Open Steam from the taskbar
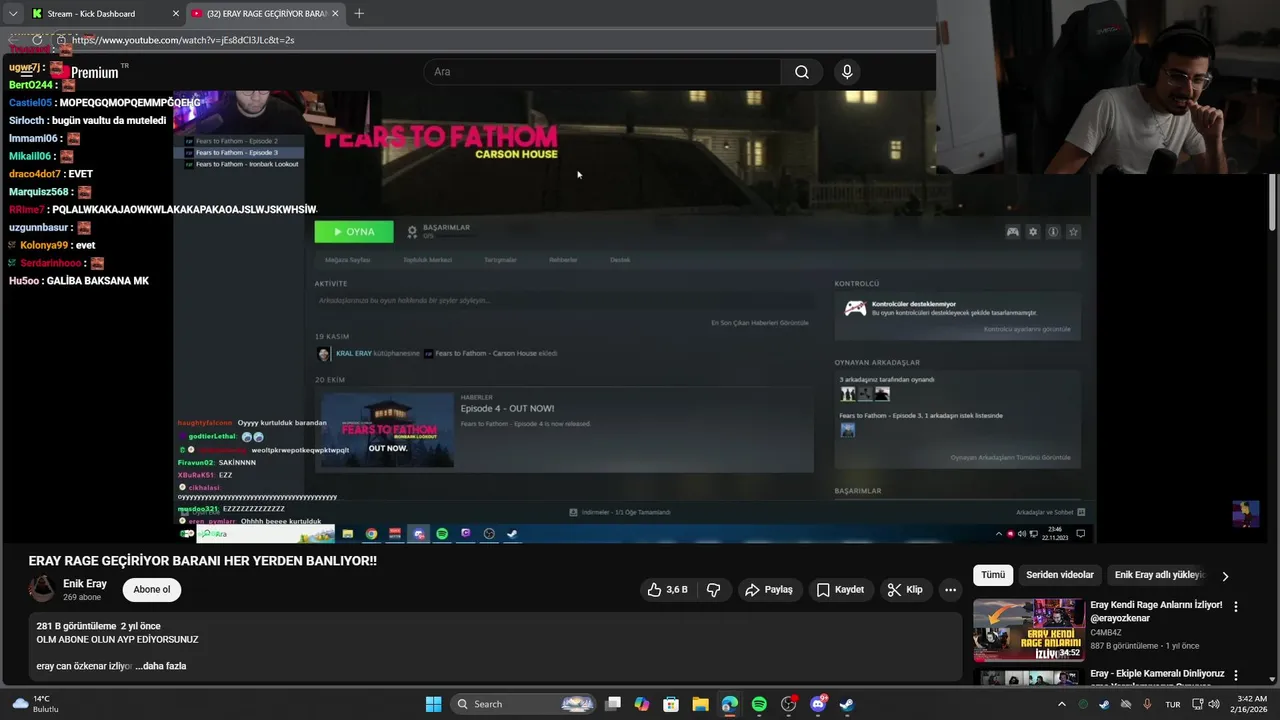The image size is (1280, 720). [846, 704]
